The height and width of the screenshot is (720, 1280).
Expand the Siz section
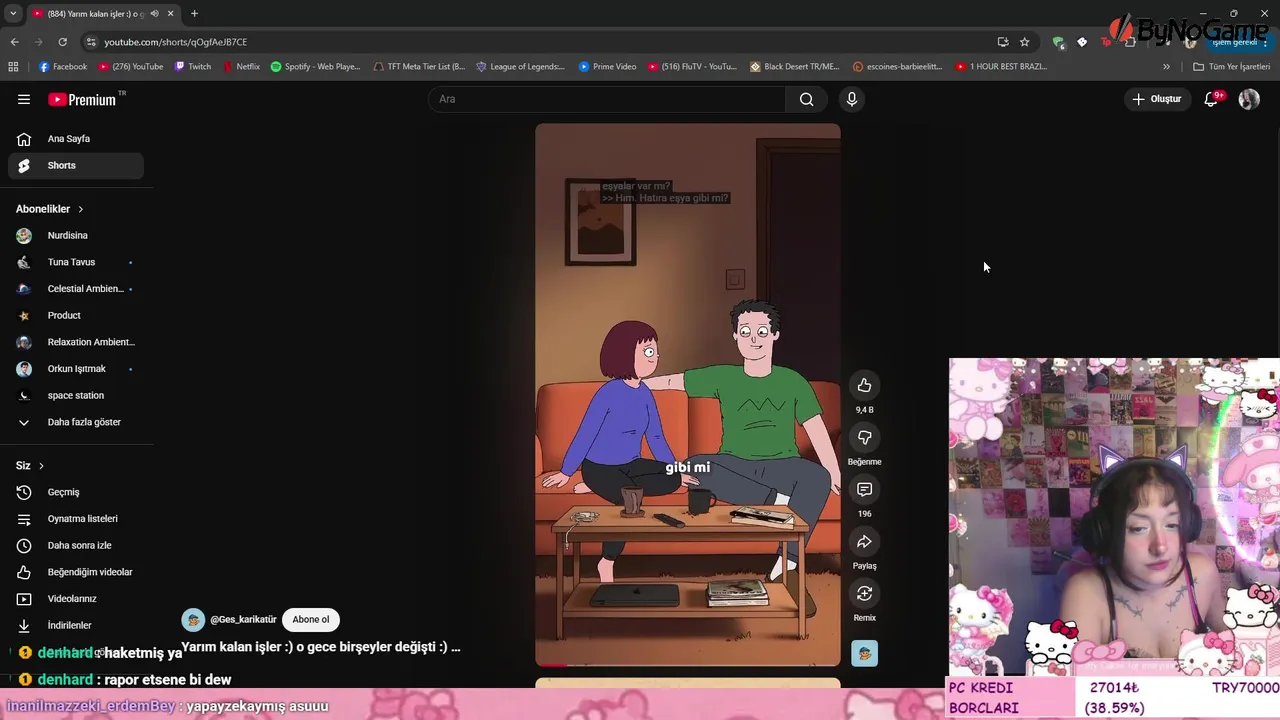tap(30, 466)
